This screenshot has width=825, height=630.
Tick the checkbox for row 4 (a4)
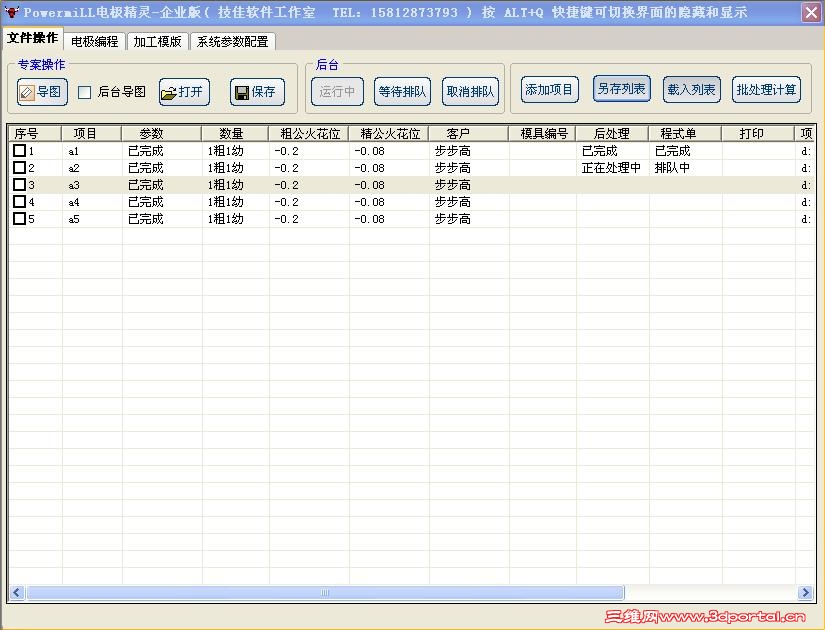[19, 201]
